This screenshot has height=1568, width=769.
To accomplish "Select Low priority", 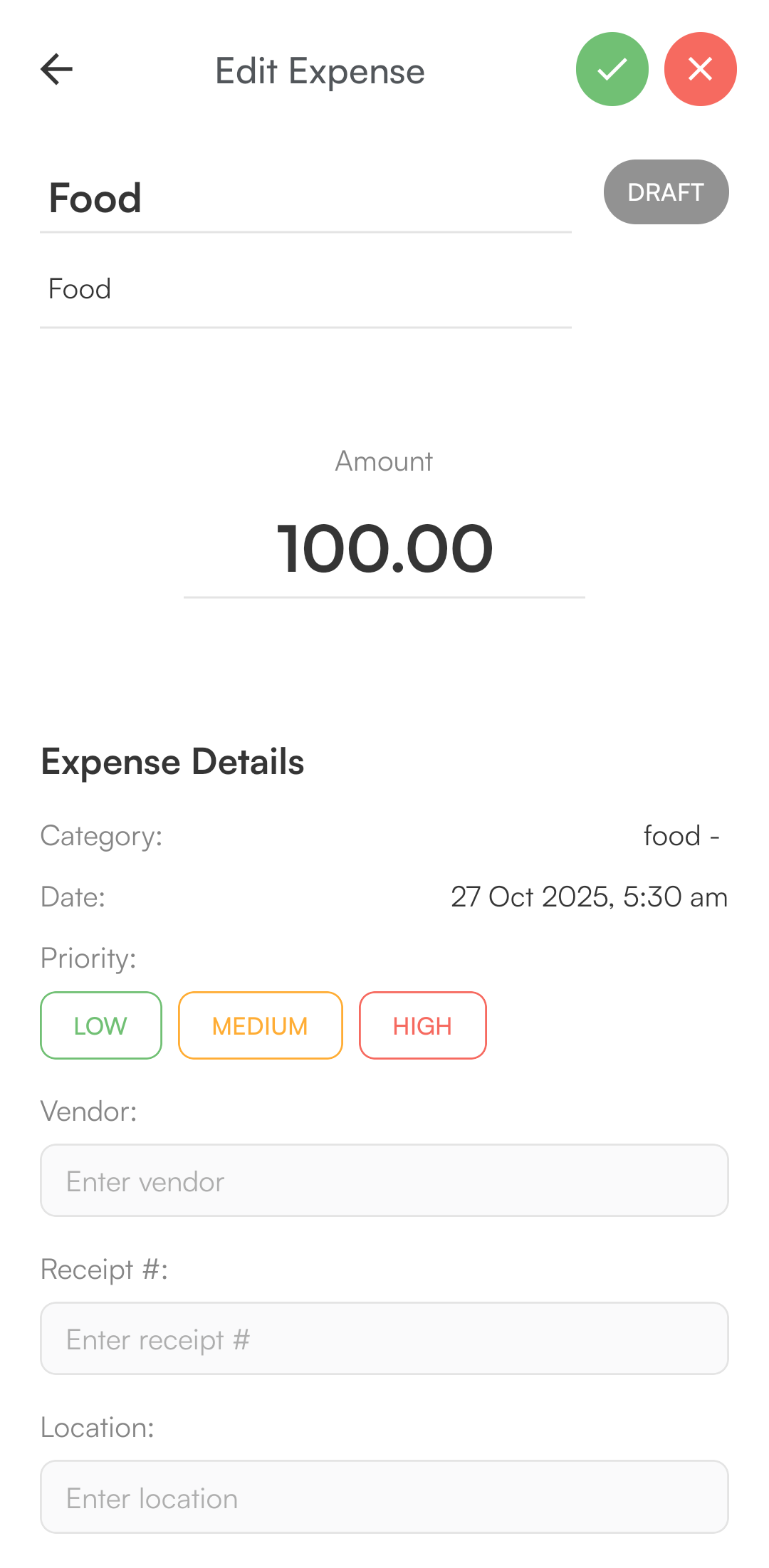I will tap(101, 1025).
